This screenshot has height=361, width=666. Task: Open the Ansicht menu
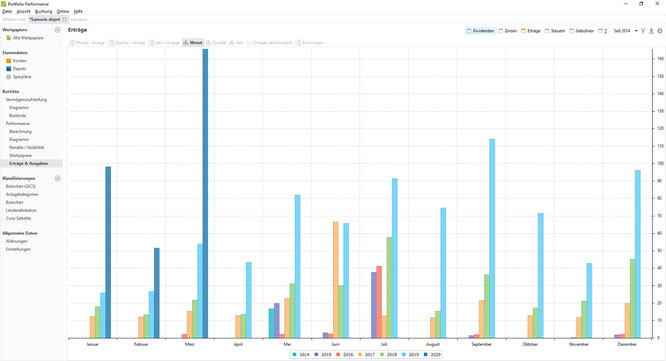[23, 11]
